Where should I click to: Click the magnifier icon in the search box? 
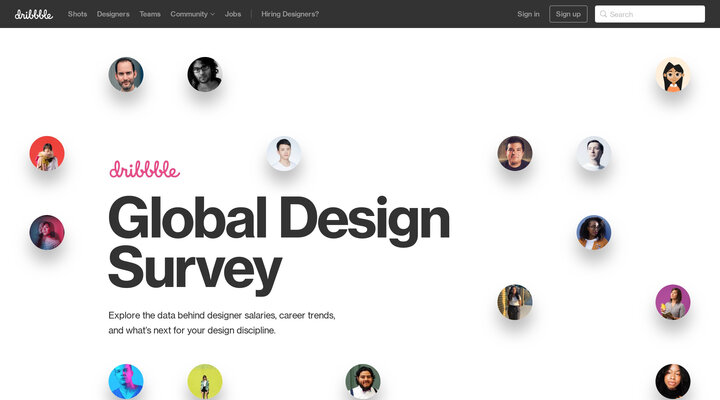603,14
